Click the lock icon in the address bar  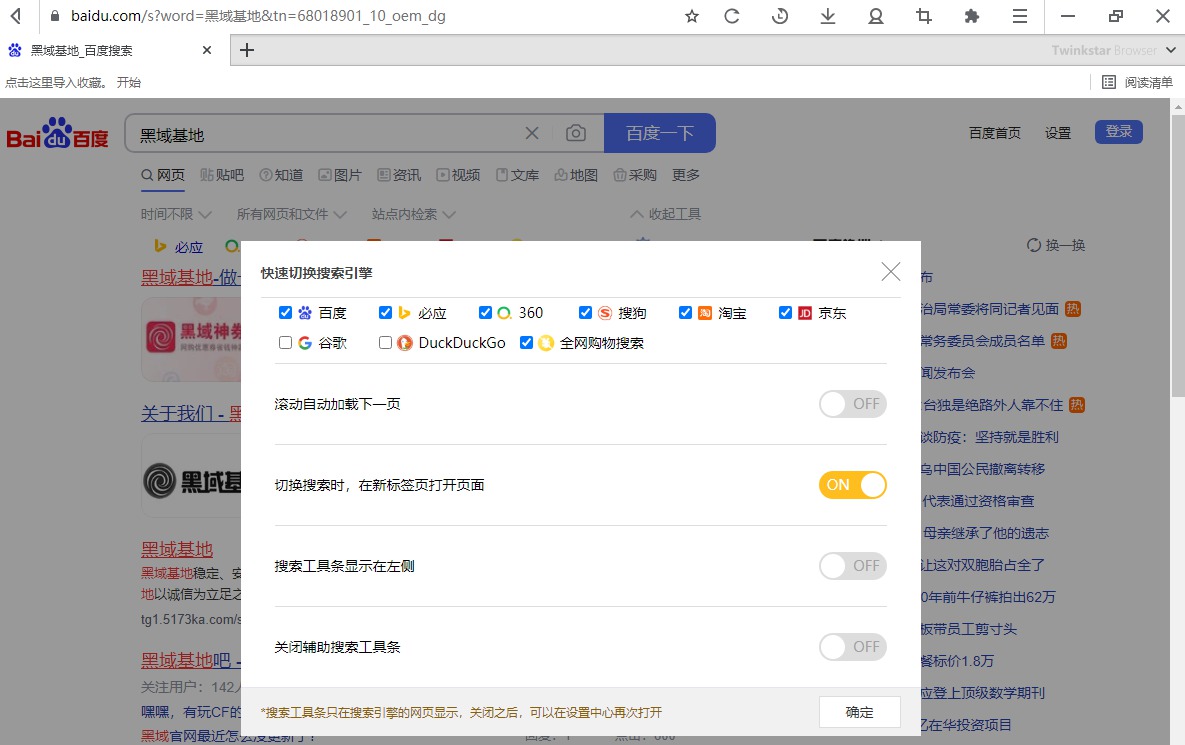pyautogui.click(x=54, y=16)
